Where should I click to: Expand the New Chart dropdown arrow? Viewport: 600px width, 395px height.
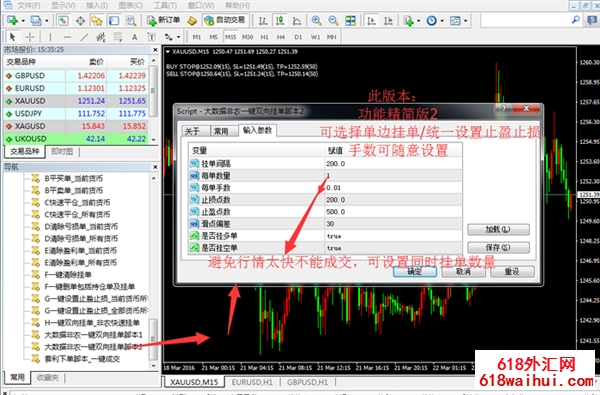(x=23, y=21)
